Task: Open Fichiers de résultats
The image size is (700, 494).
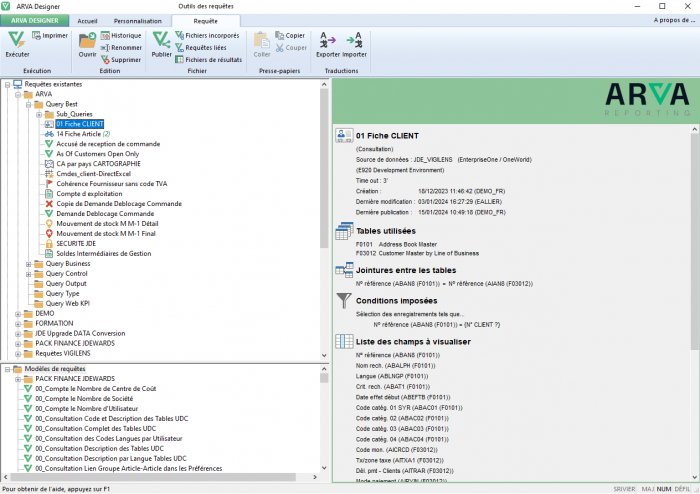Action: pos(208,60)
